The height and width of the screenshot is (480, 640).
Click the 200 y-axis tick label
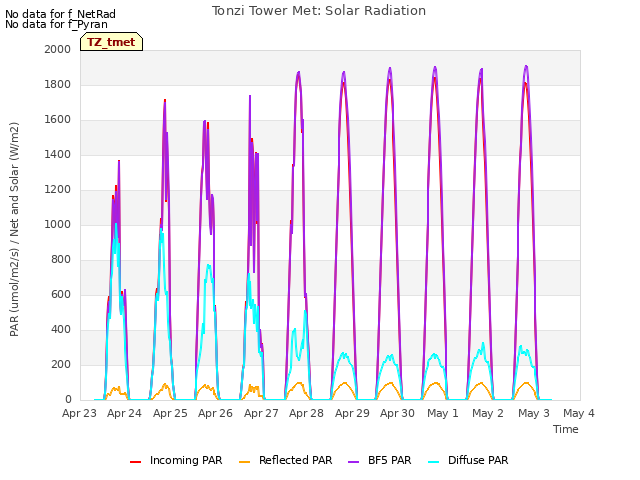pyautogui.click(x=61, y=364)
